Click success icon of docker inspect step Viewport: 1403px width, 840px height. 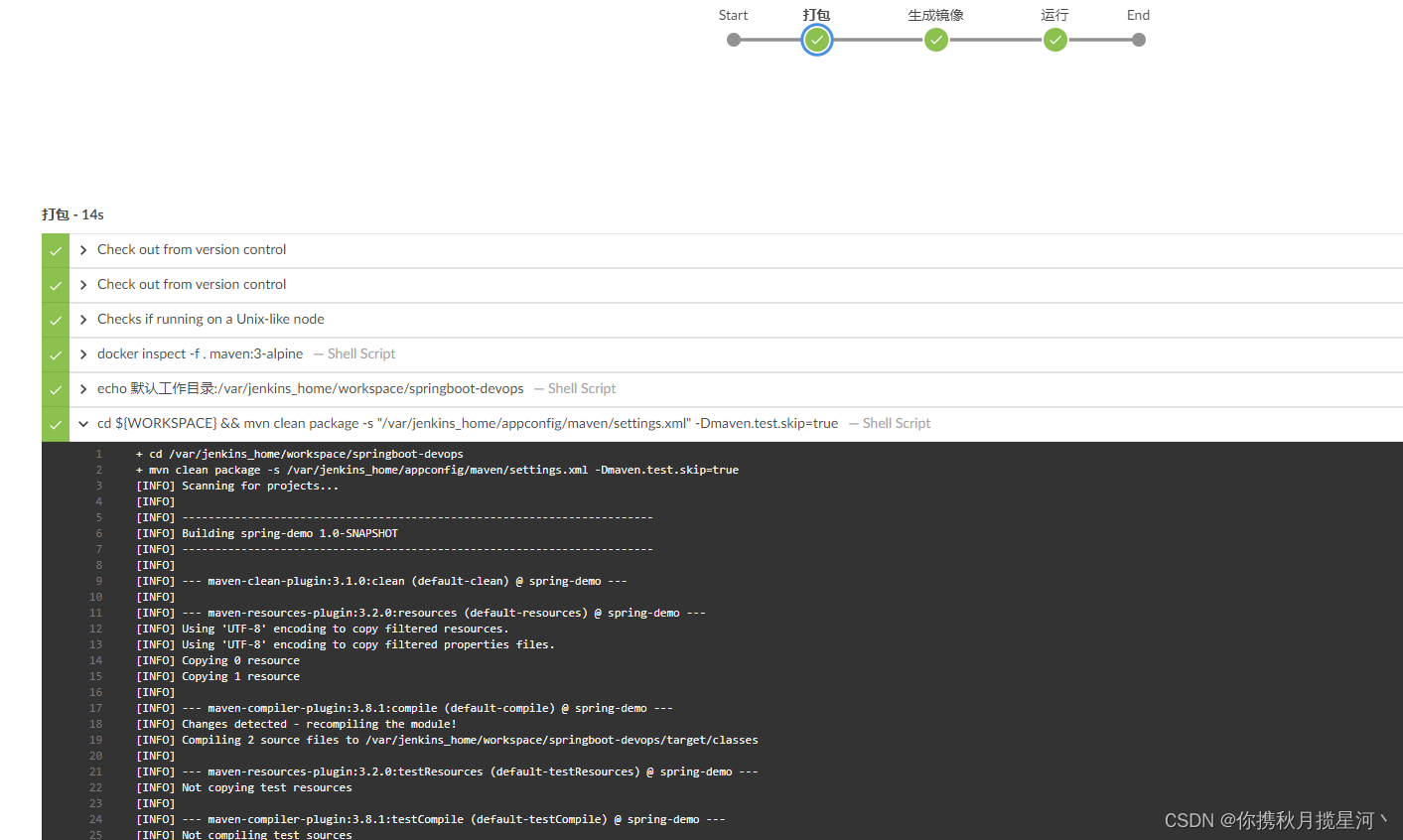[x=56, y=355]
